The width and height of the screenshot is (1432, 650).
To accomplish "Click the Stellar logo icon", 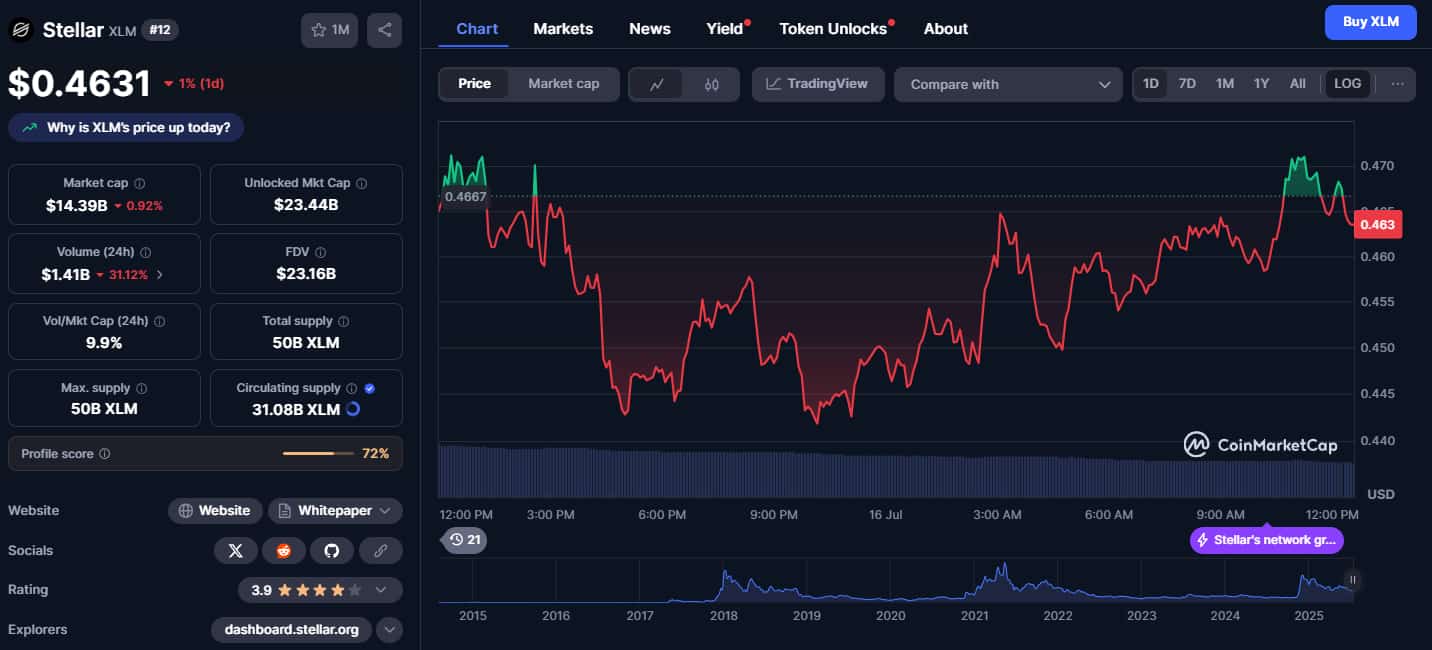I will (x=20, y=30).
